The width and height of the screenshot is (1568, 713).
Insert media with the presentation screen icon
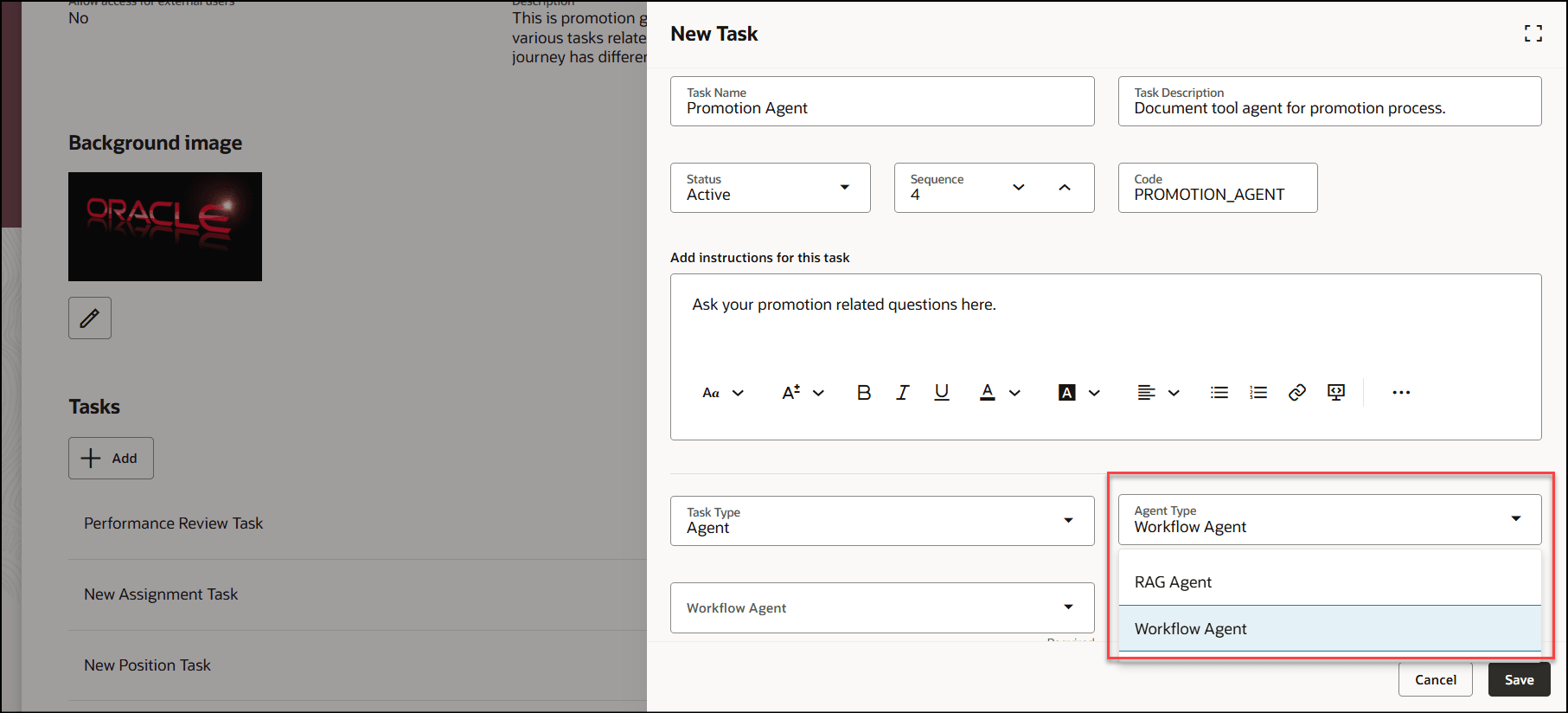pos(1336,393)
